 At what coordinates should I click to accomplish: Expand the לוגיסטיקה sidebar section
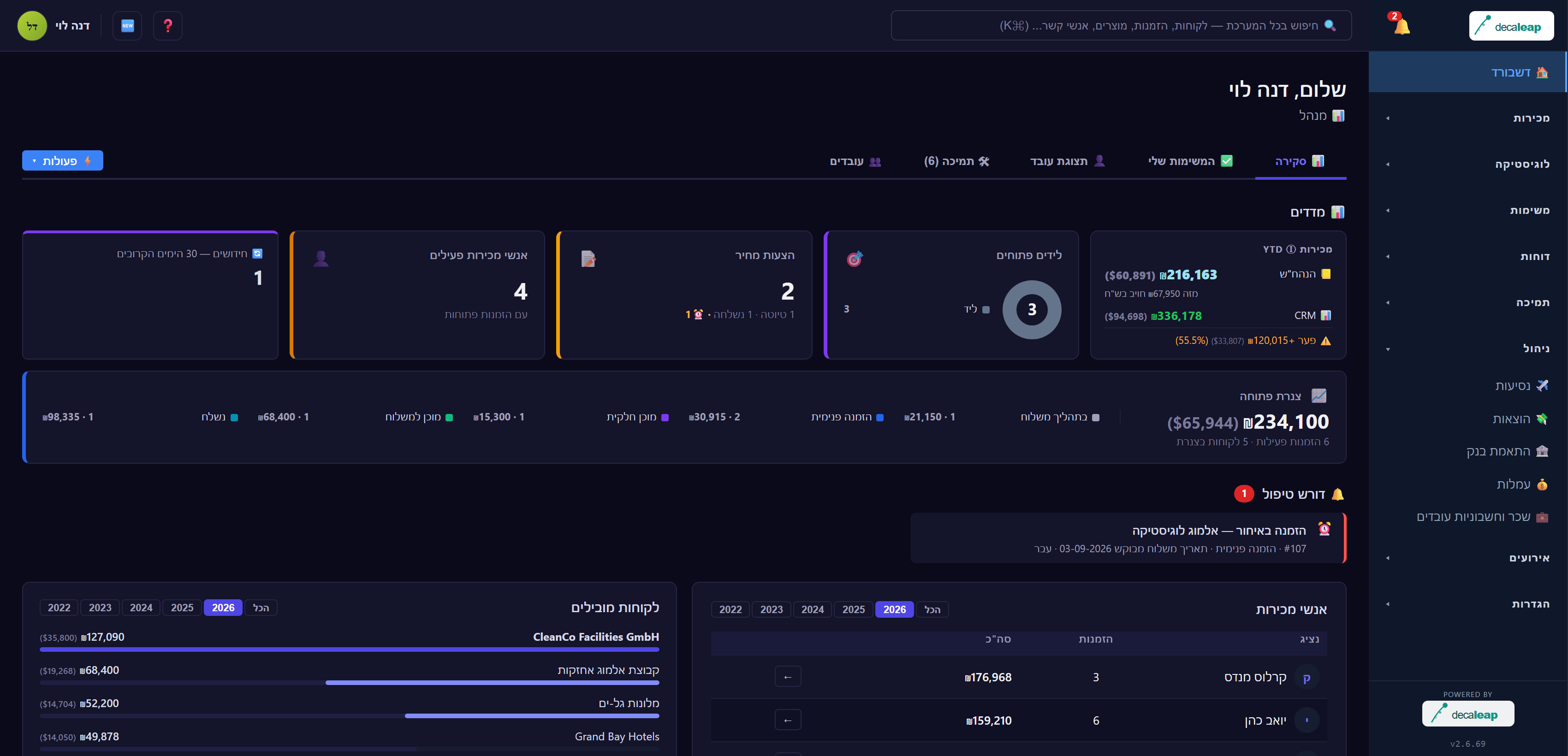[x=1467, y=164]
